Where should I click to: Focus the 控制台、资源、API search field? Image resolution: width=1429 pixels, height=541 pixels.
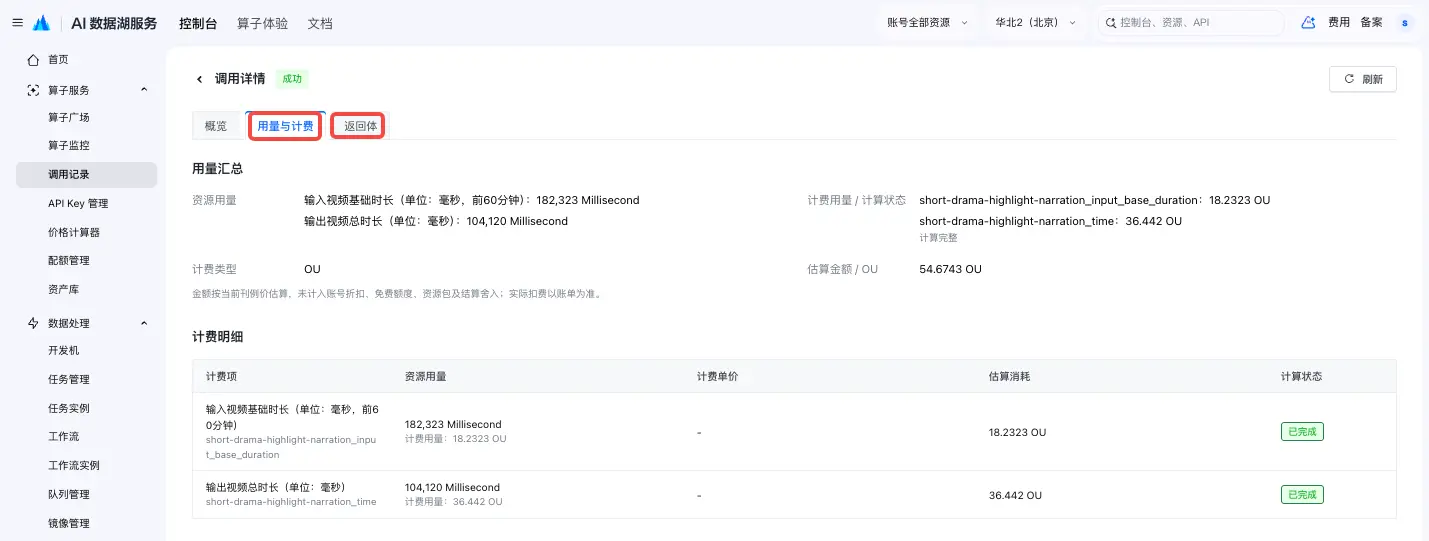click(1190, 22)
